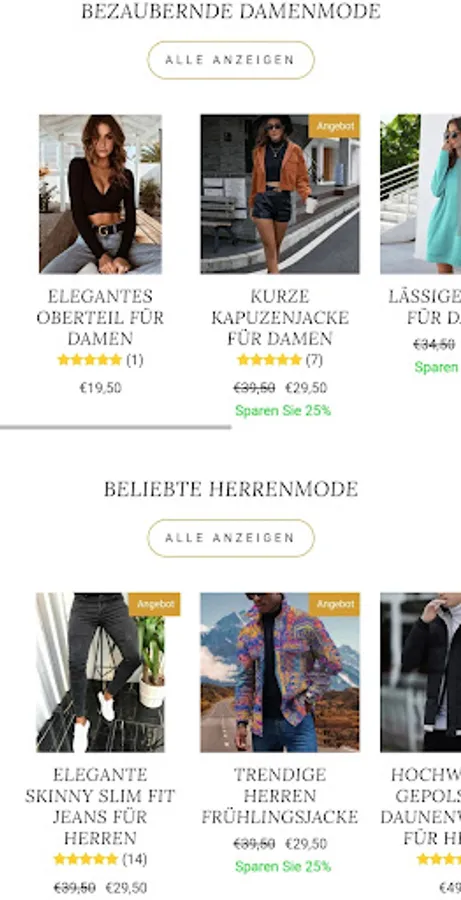Click star rating of Elegantes Oberteil
The image size is (461, 900).
[90, 360]
